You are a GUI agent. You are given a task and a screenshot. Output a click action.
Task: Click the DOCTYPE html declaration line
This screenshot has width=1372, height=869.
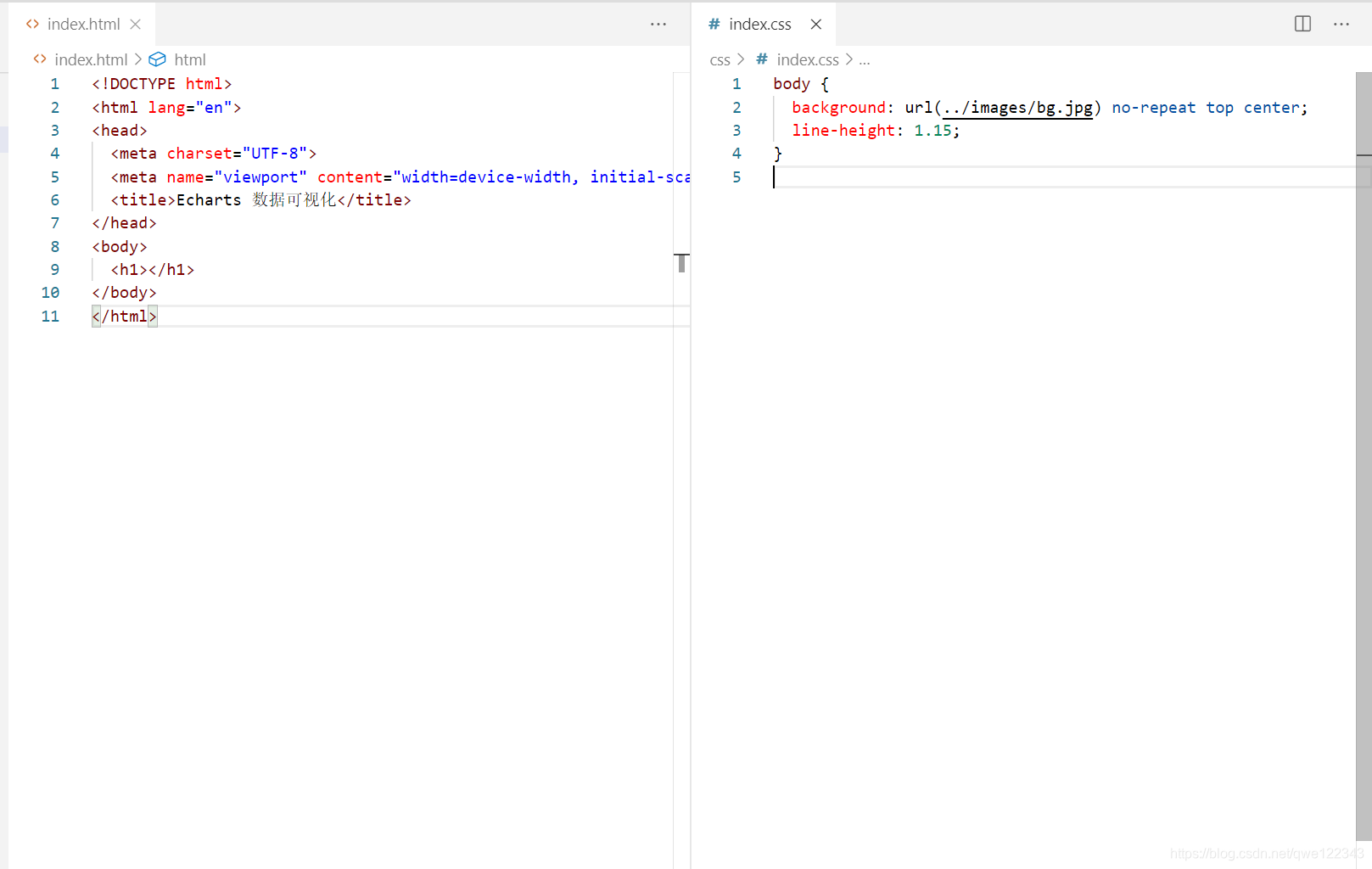point(162,84)
